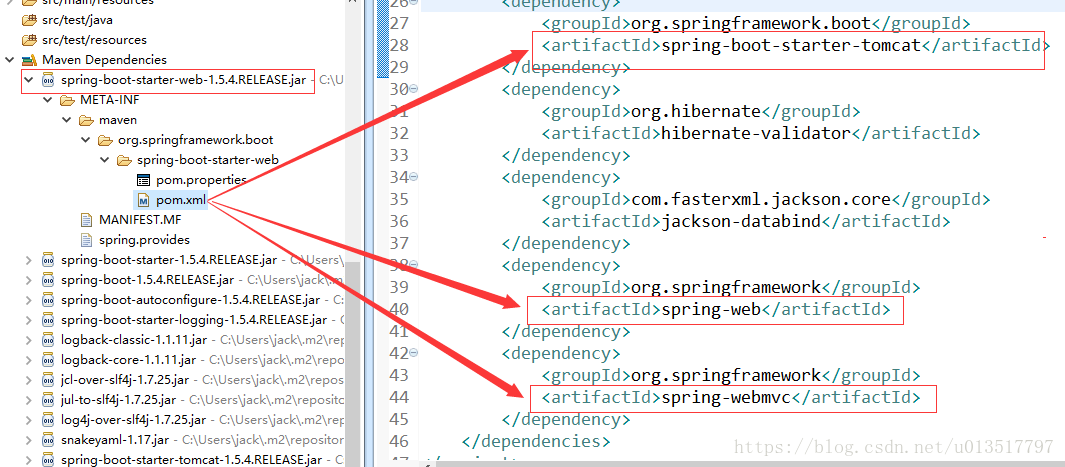The width and height of the screenshot is (1065, 467).
Task: Collapse the Maven Dependencies node
Action: (x=10, y=60)
